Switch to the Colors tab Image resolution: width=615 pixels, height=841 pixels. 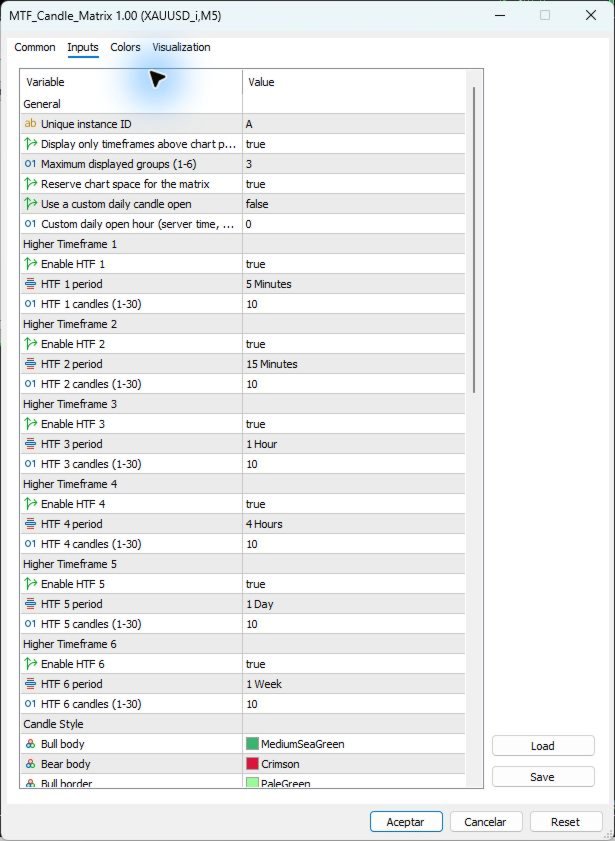125,47
